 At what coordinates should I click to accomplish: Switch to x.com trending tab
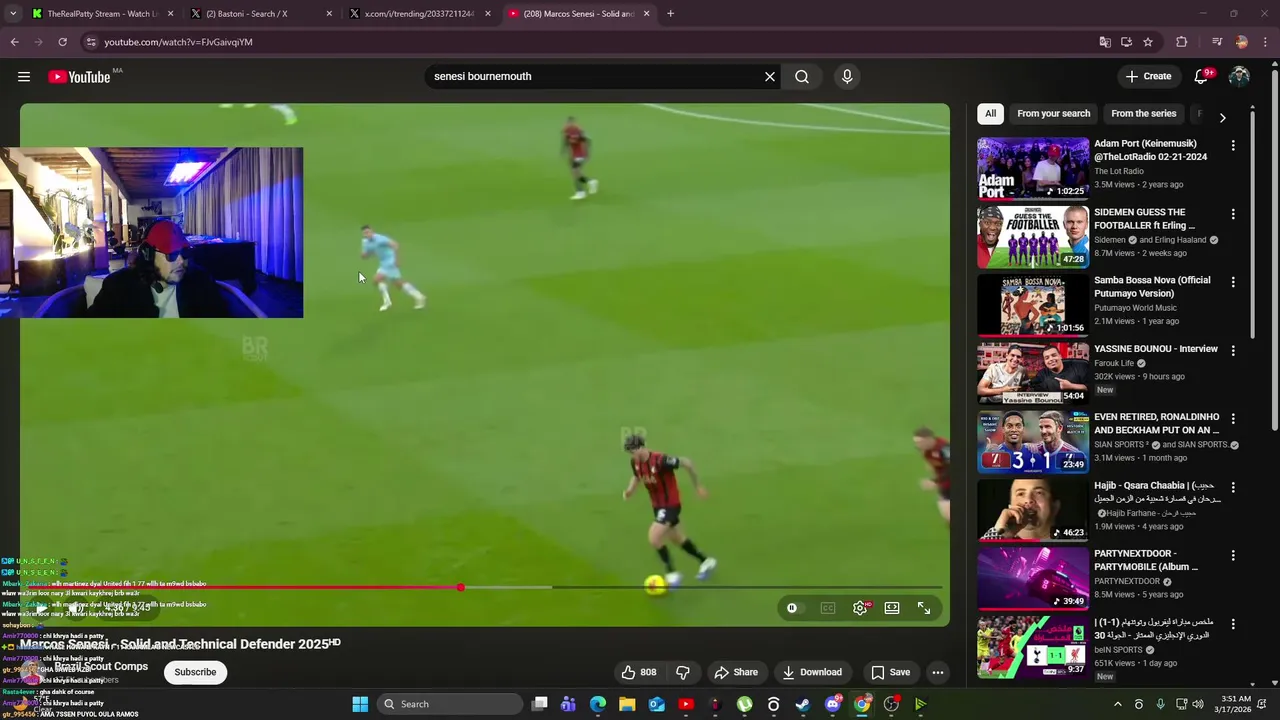click(x=419, y=14)
